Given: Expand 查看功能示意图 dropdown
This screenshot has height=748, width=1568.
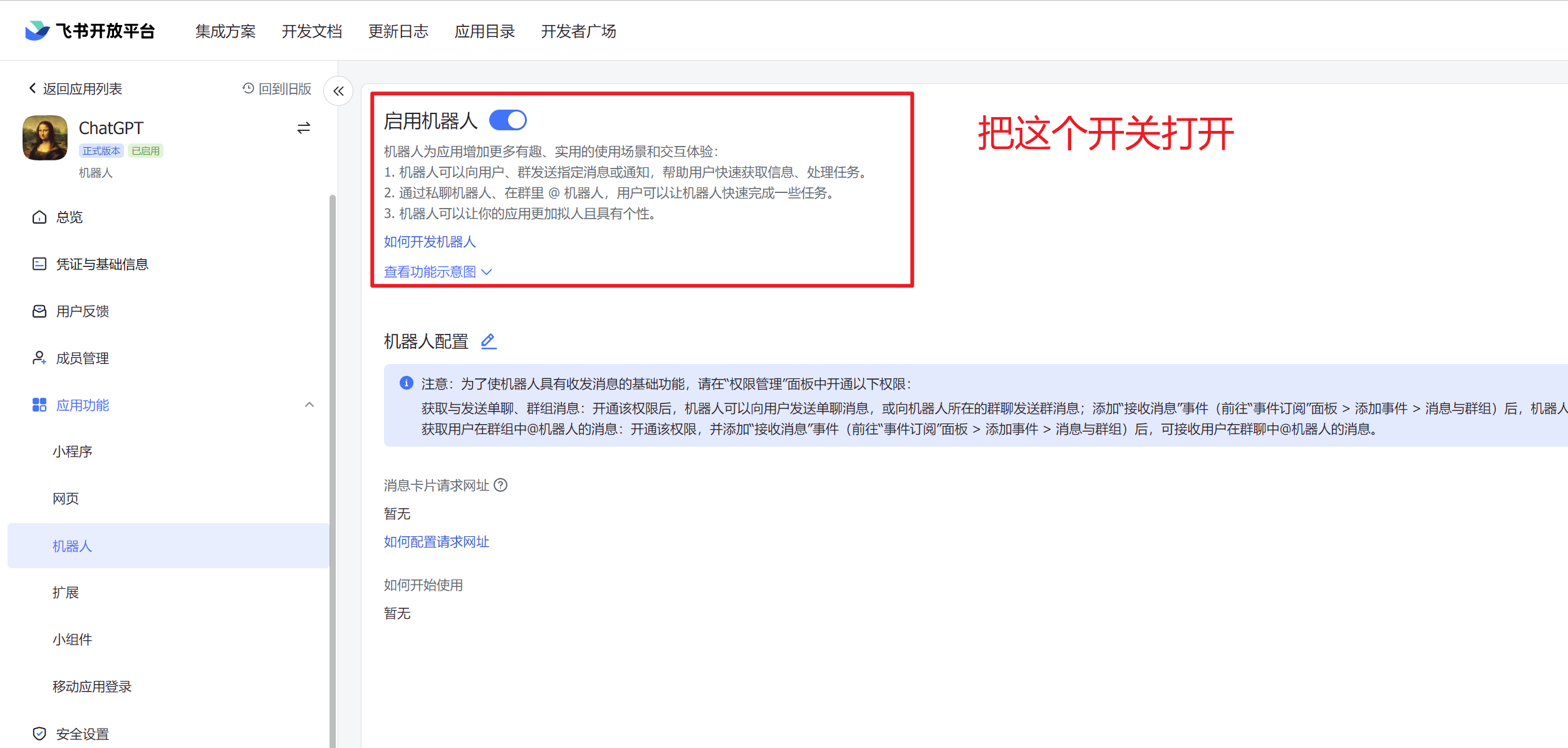Looking at the screenshot, I should point(437,272).
